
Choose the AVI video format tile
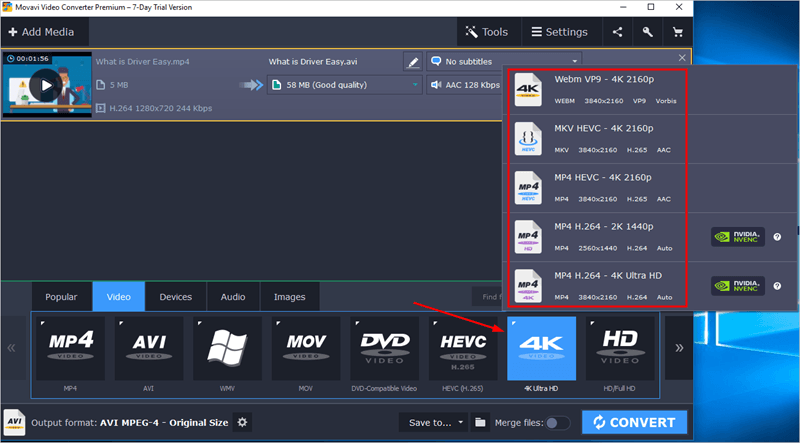(x=149, y=349)
